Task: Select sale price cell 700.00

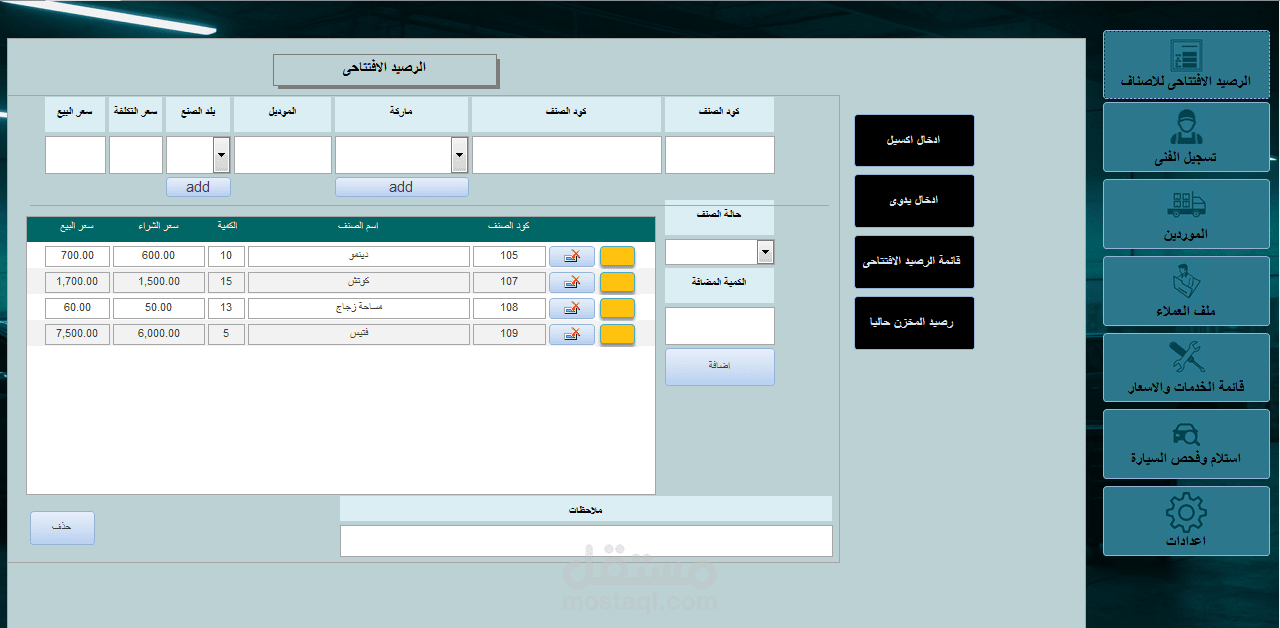Action: click(77, 256)
